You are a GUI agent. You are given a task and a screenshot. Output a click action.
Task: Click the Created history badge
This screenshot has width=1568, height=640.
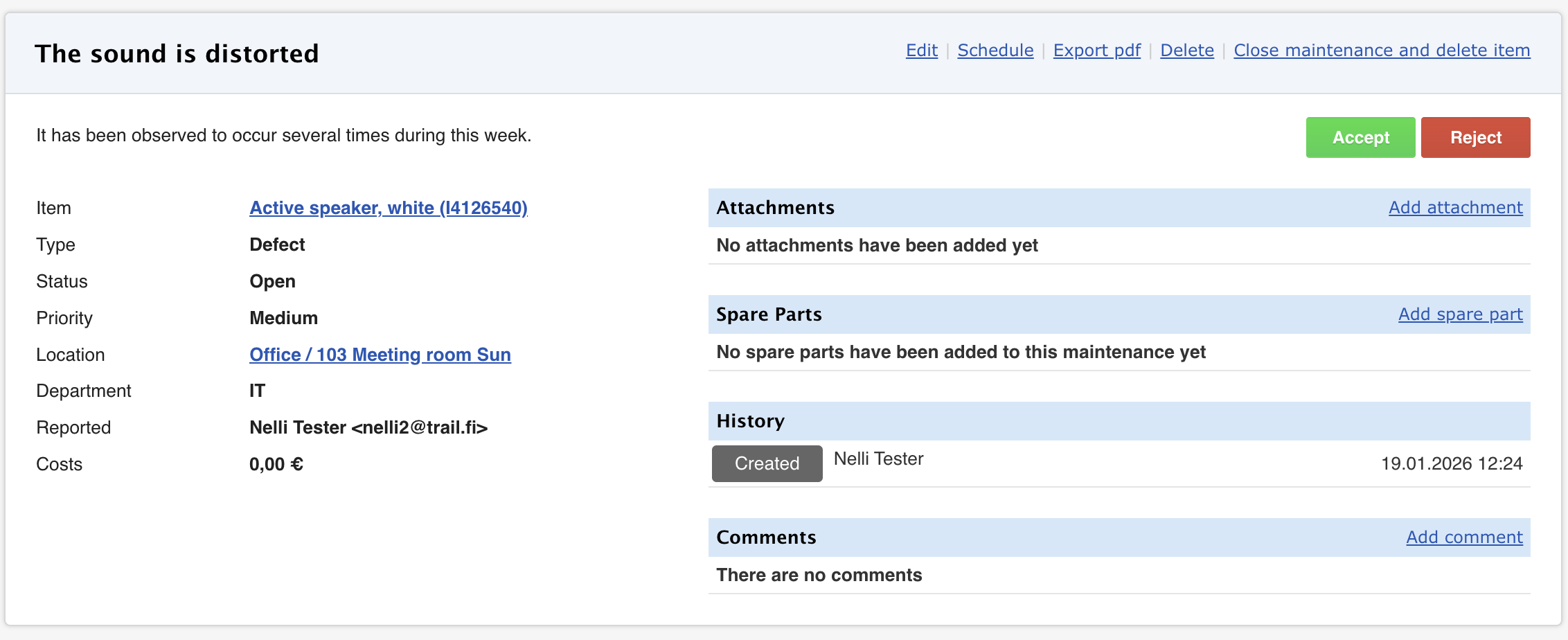(x=767, y=463)
